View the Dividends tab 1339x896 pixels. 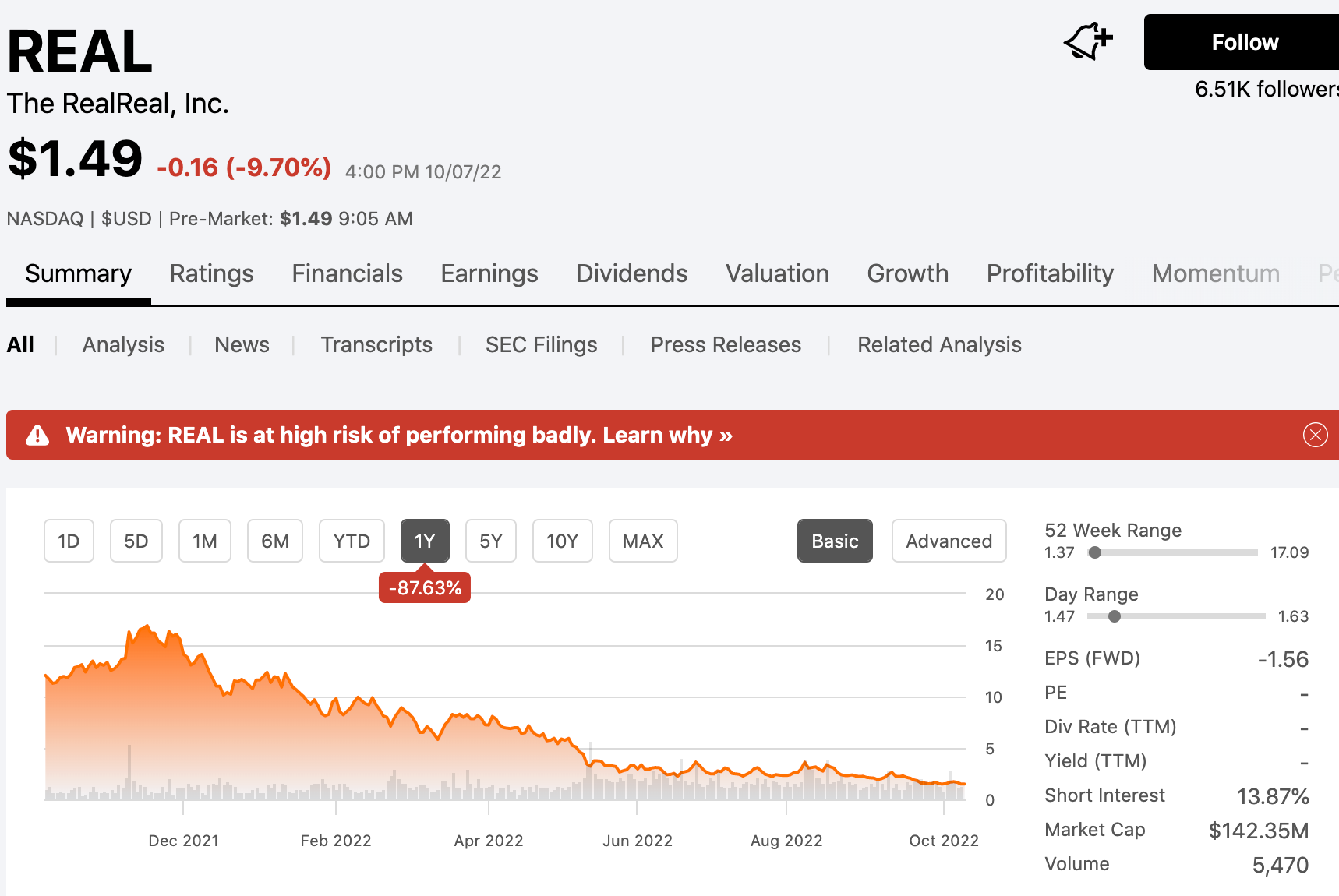pos(631,273)
